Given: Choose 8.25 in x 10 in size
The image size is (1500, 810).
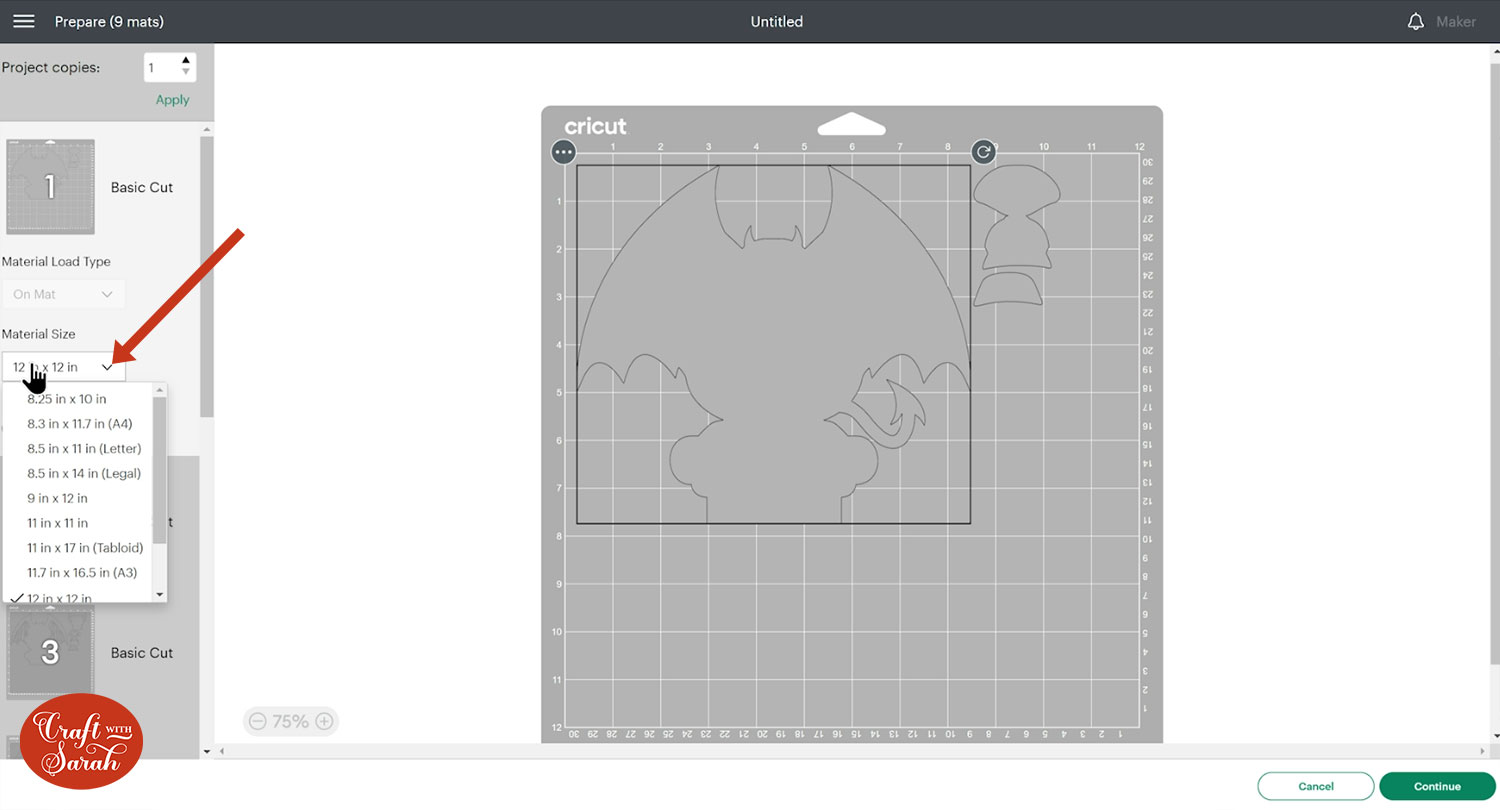Looking at the screenshot, I should pyautogui.click(x=67, y=399).
